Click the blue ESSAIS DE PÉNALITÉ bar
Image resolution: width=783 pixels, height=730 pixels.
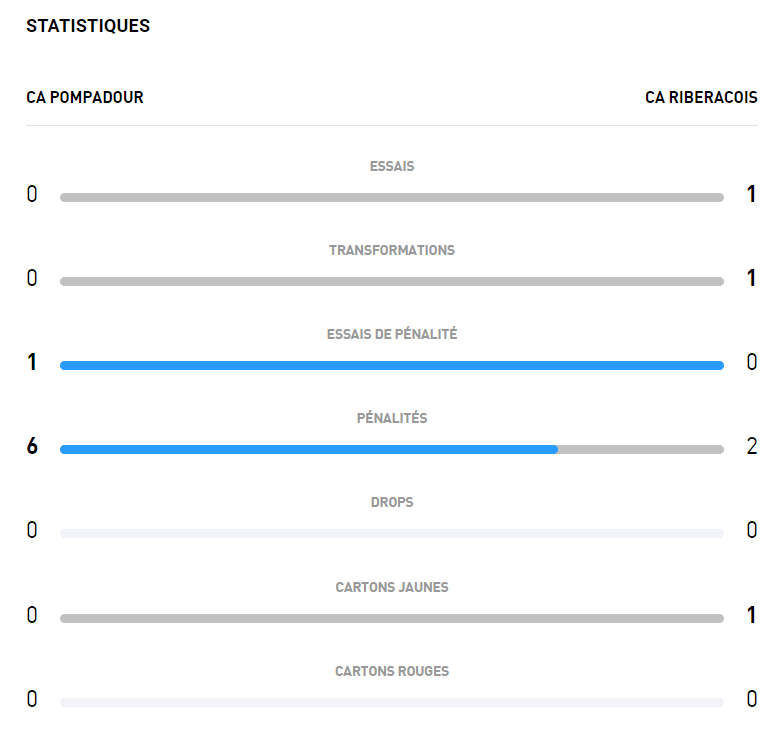[x=392, y=366]
